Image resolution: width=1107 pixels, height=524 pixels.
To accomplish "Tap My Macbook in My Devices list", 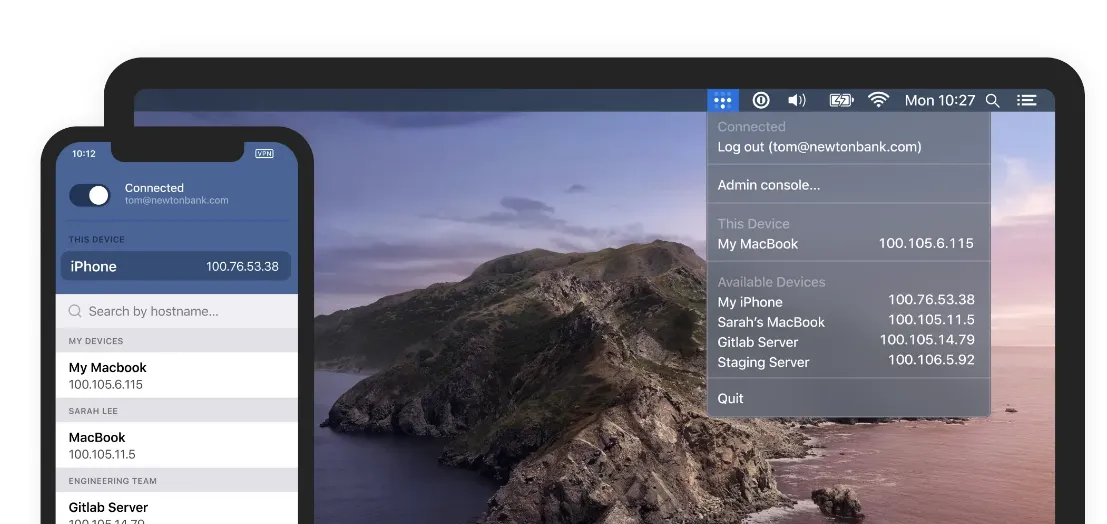I will 176,375.
